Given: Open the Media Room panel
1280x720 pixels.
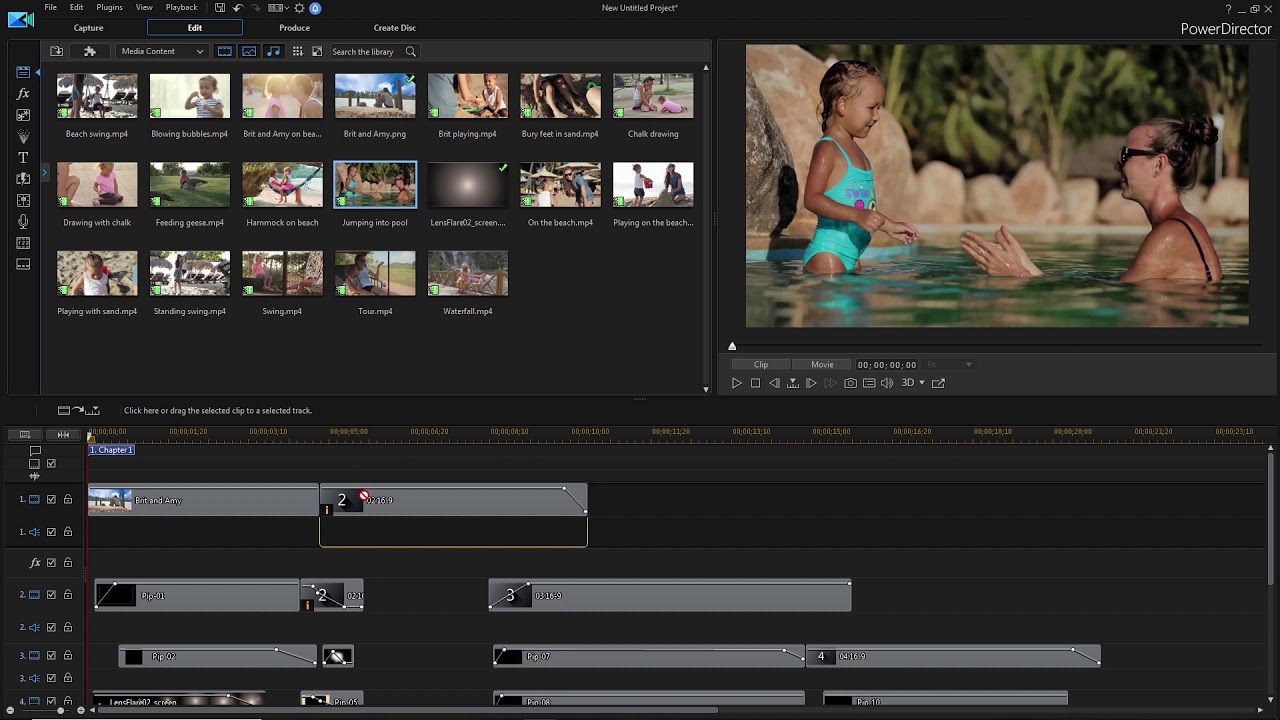Looking at the screenshot, I should [x=23, y=72].
